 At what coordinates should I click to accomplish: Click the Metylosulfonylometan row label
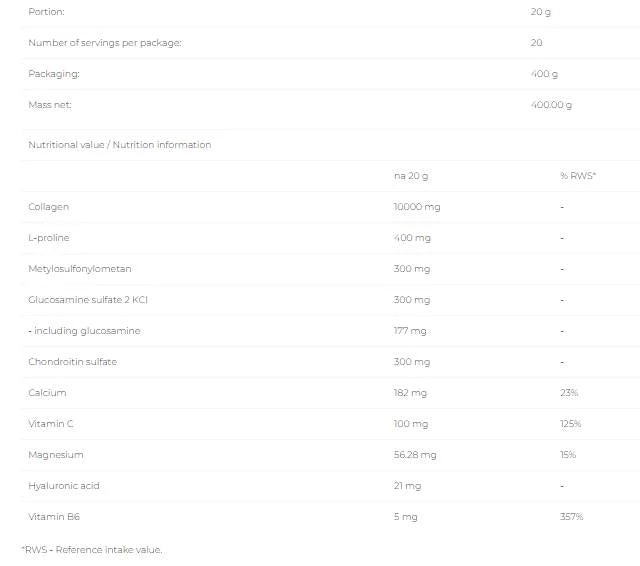80,269
